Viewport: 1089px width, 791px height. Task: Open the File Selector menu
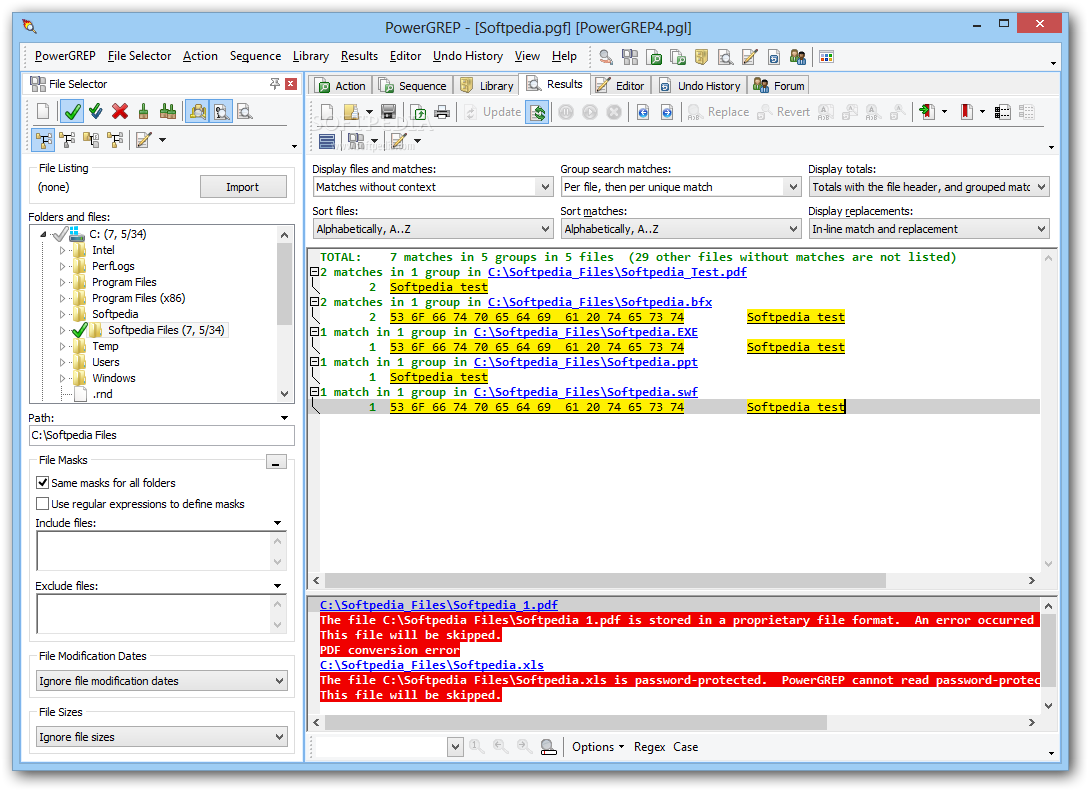(139, 56)
